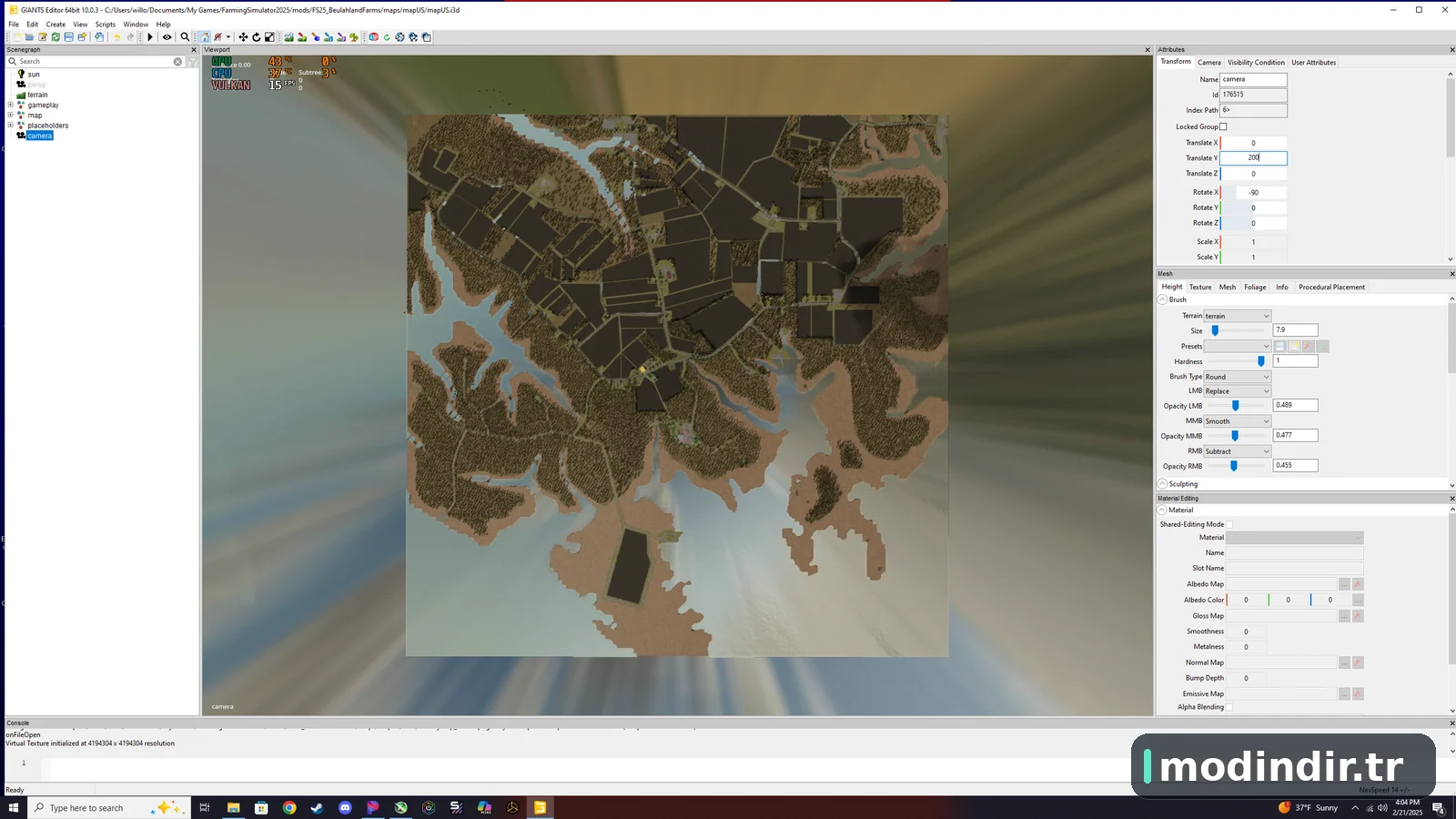Open the Emissive Map browse button
This screenshot has width=1456, height=819.
pyautogui.click(x=1344, y=694)
